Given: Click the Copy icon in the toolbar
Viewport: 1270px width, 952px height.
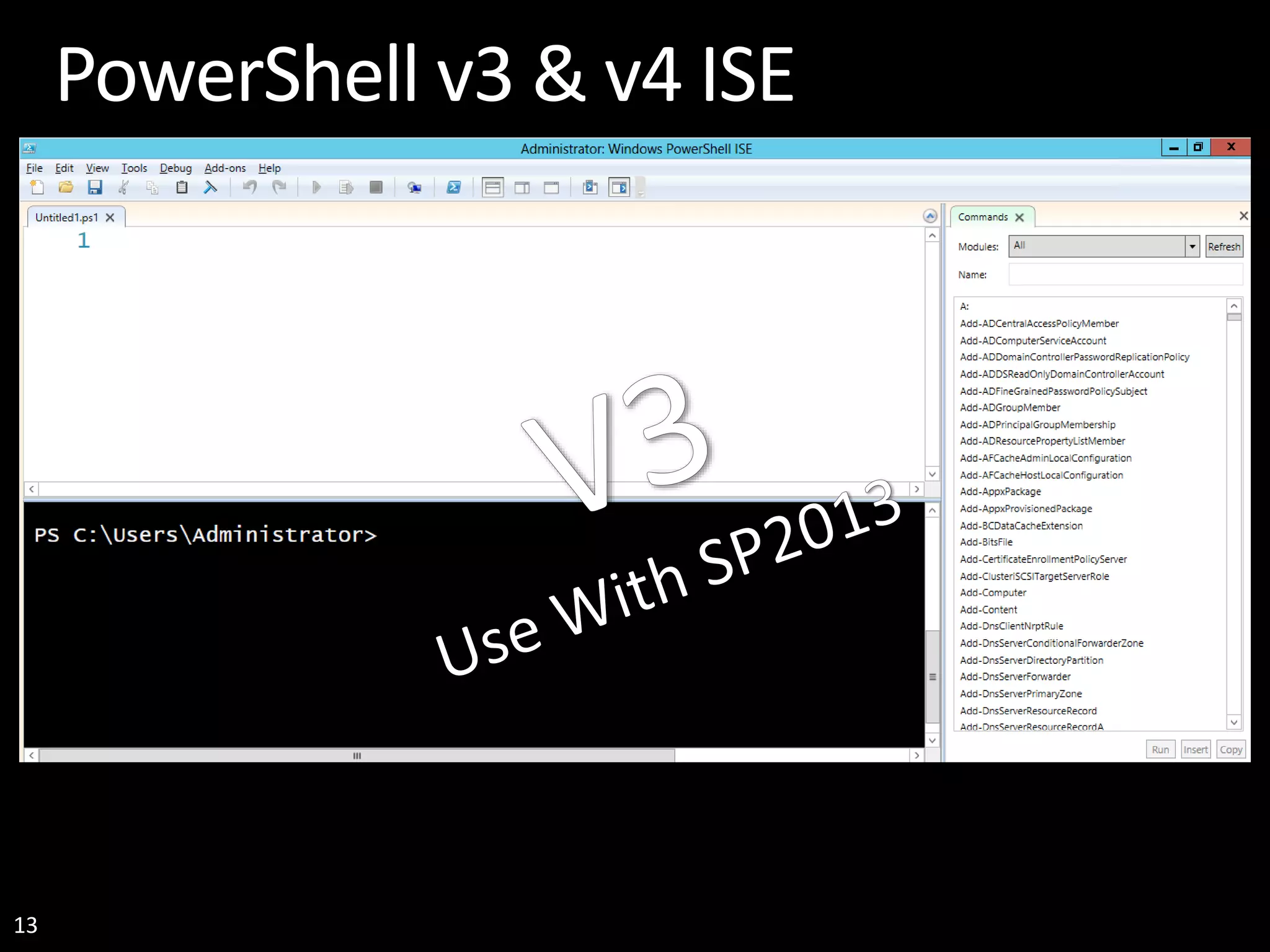Looking at the screenshot, I should click(x=152, y=187).
